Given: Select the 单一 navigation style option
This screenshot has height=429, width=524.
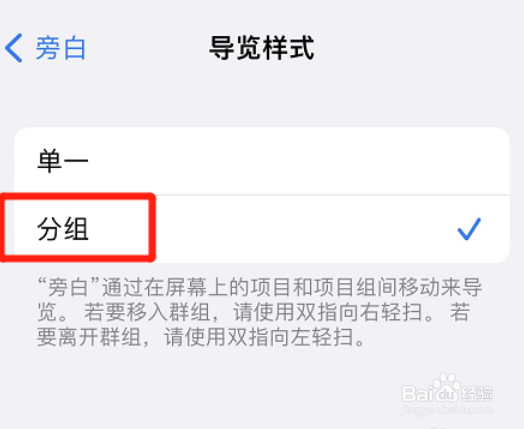Looking at the screenshot, I should [x=262, y=161].
